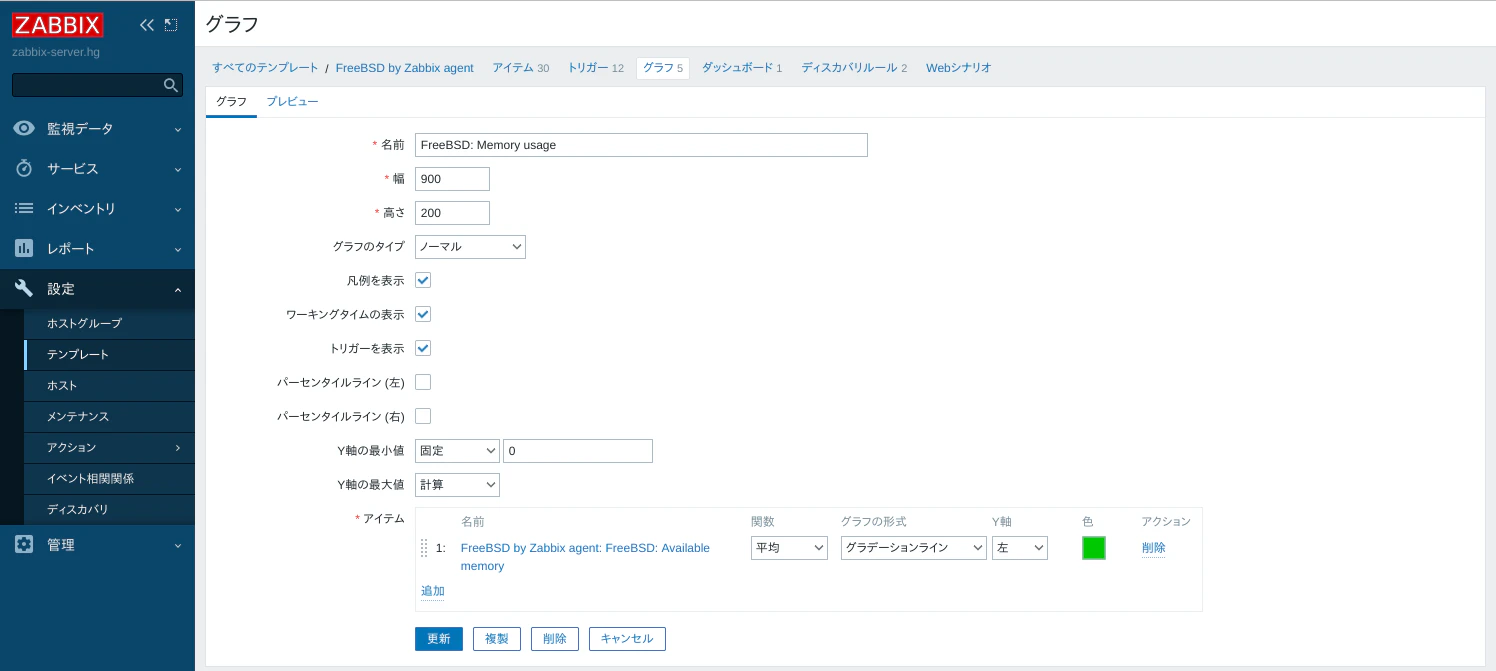Click the chart icon for レポート

(x=24, y=249)
